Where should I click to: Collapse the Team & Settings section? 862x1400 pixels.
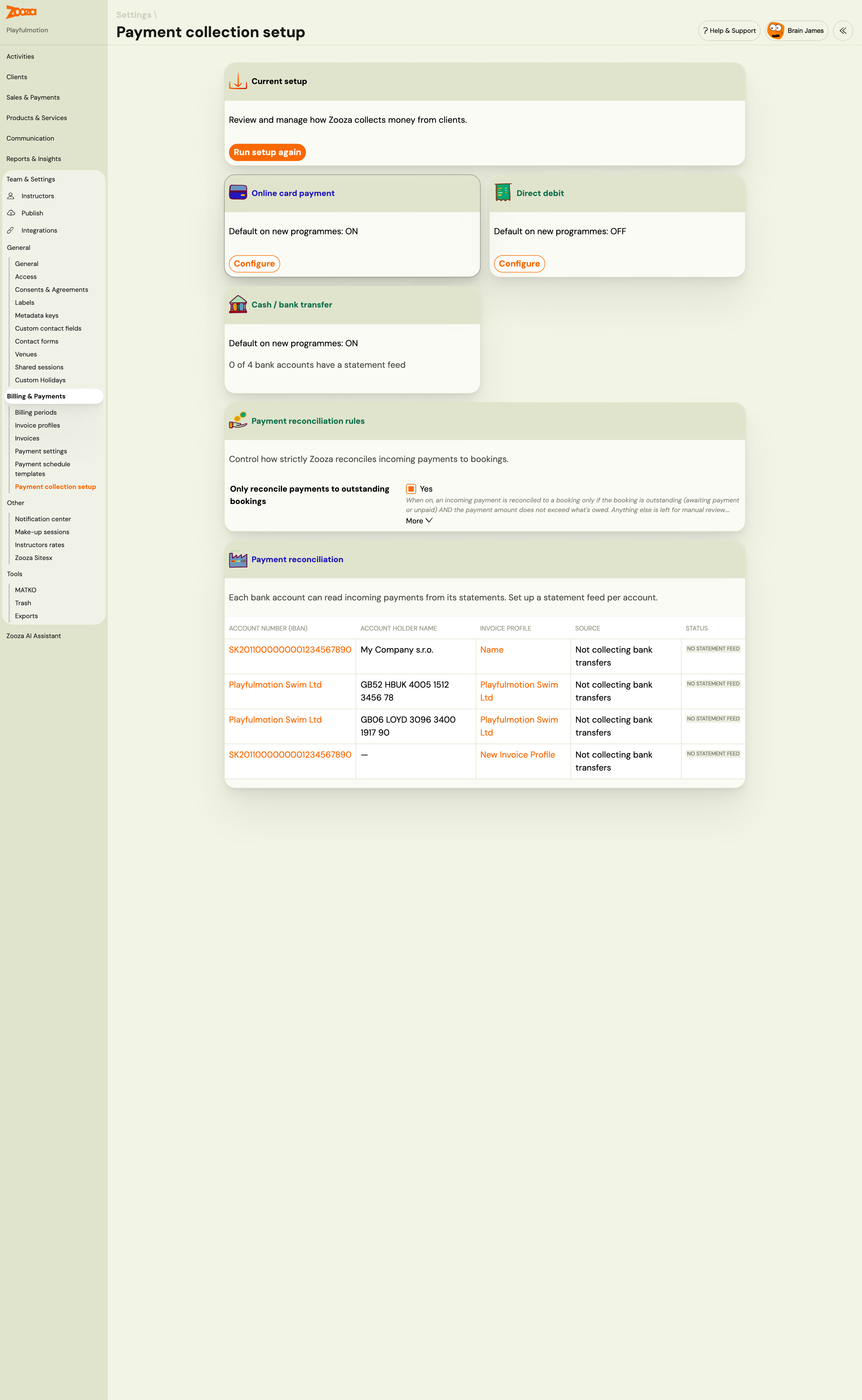point(31,179)
